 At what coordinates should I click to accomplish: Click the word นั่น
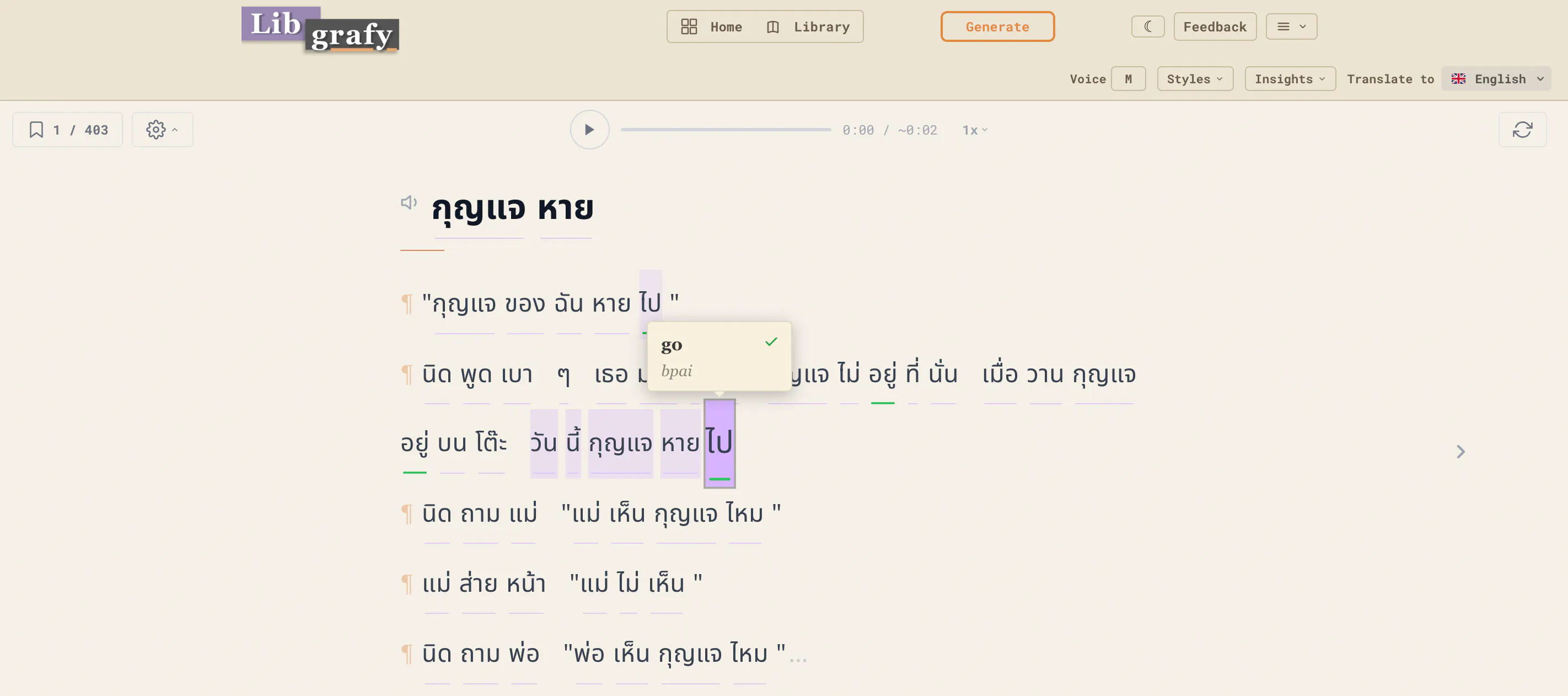(943, 373)
